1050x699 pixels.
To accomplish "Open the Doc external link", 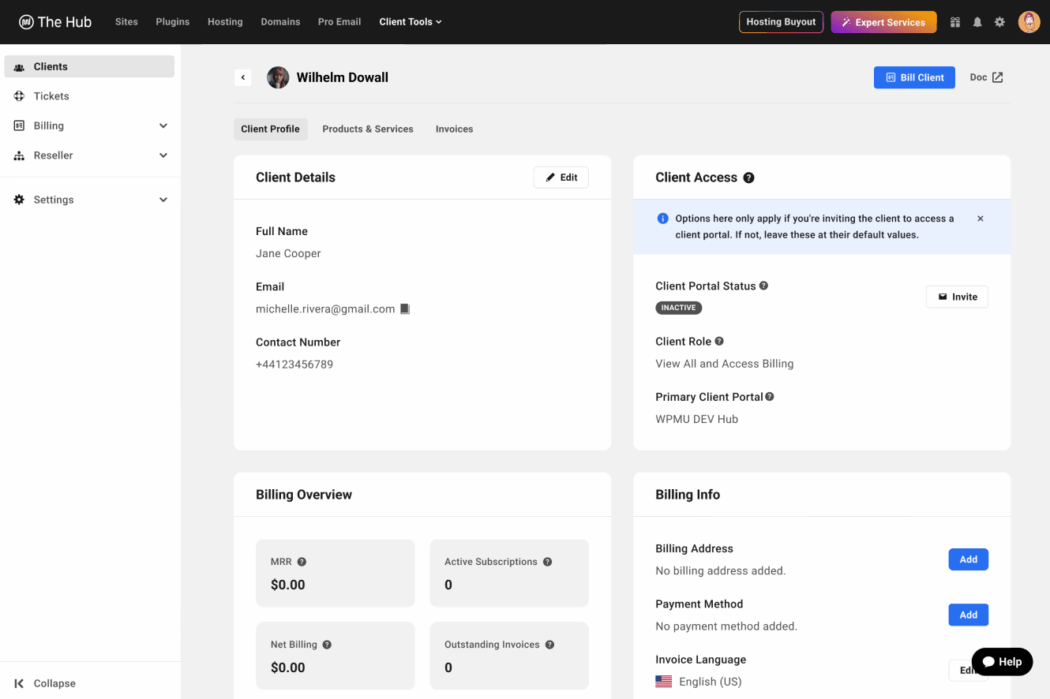I will (986, 77).
